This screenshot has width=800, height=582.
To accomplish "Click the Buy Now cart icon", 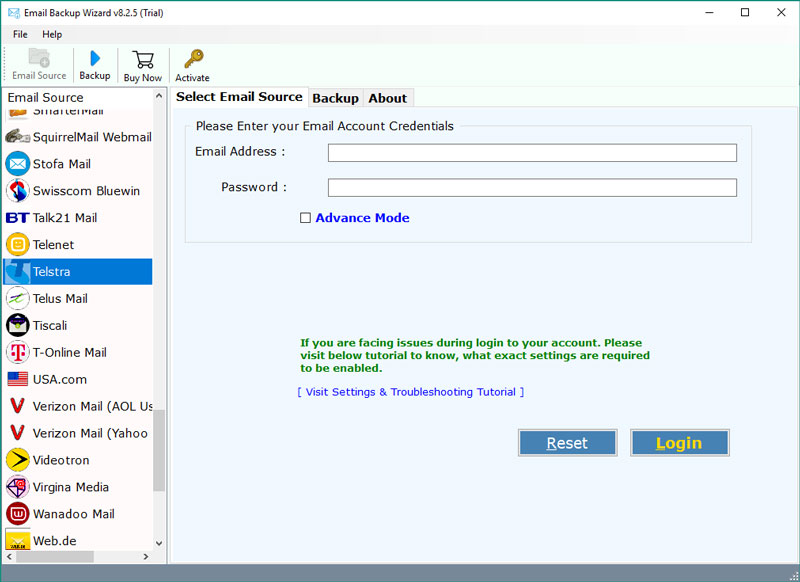I will click(x=143, y=60).
